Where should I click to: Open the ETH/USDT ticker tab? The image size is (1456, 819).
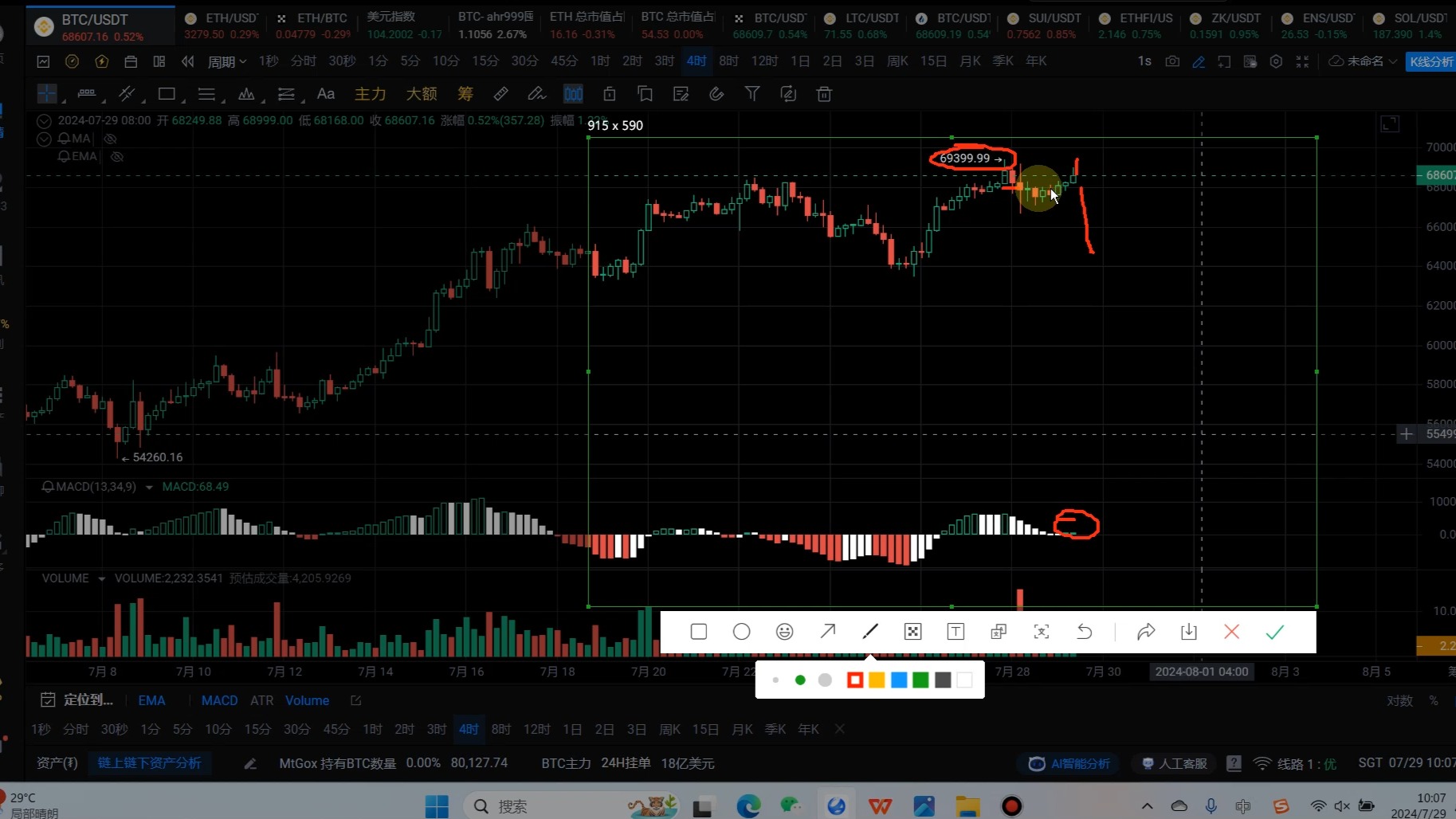click(221, 25)
